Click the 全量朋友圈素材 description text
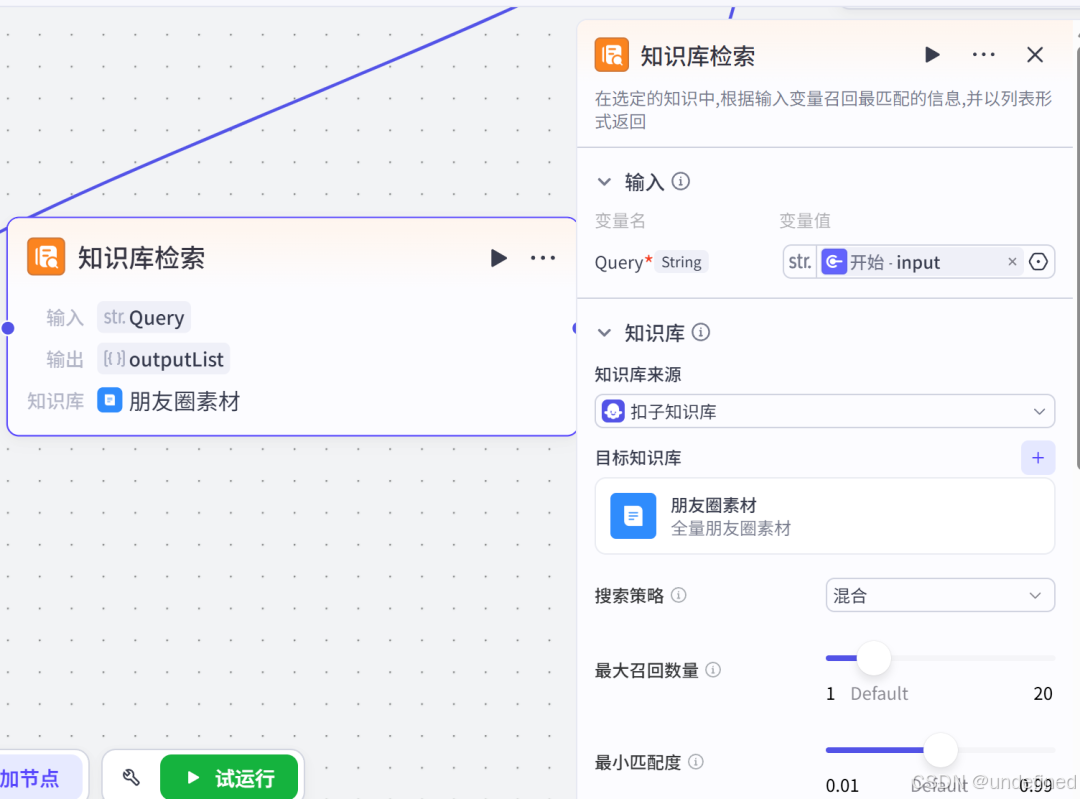This screenshot has width=1080, height=799. [731, 528]
